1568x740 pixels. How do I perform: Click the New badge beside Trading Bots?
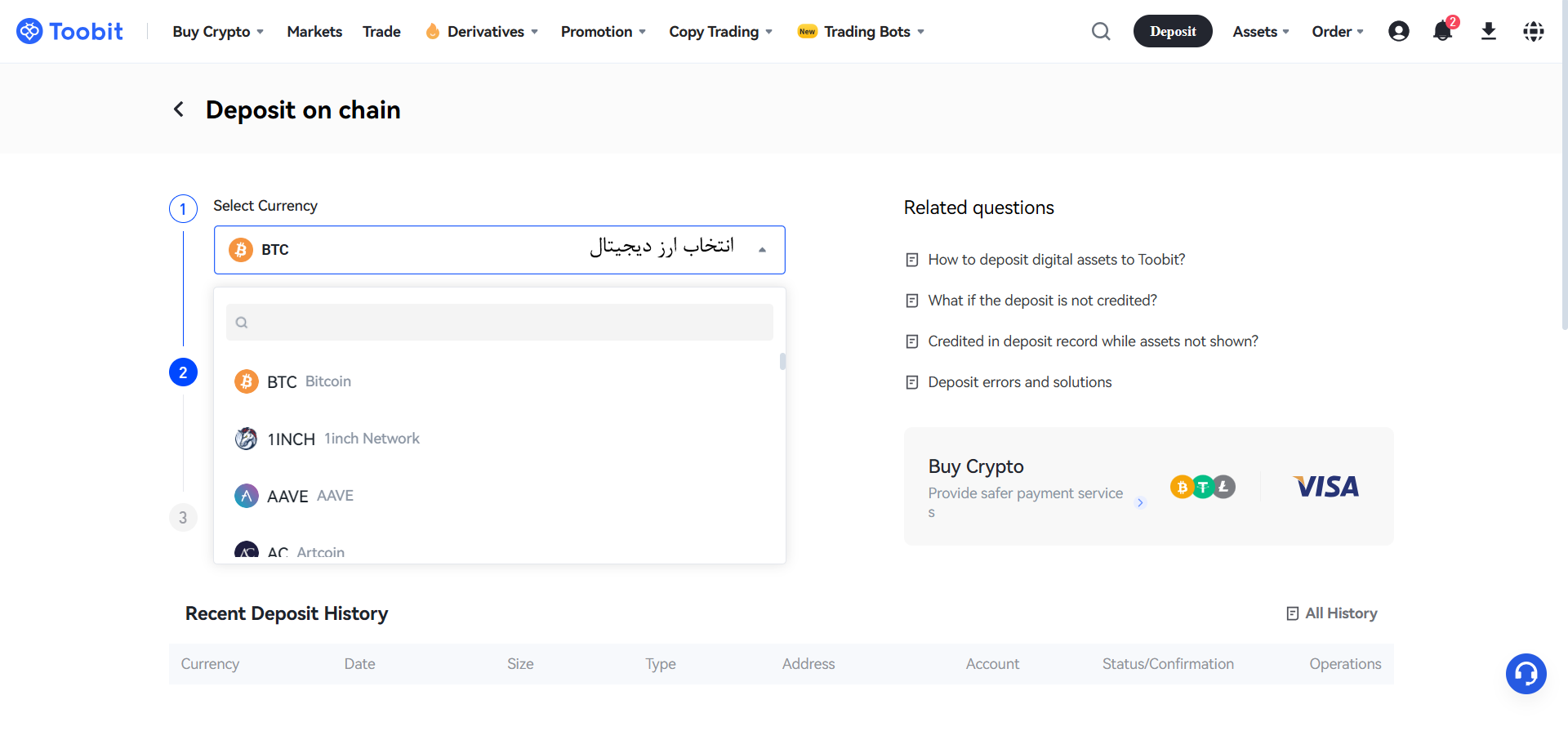808,31
